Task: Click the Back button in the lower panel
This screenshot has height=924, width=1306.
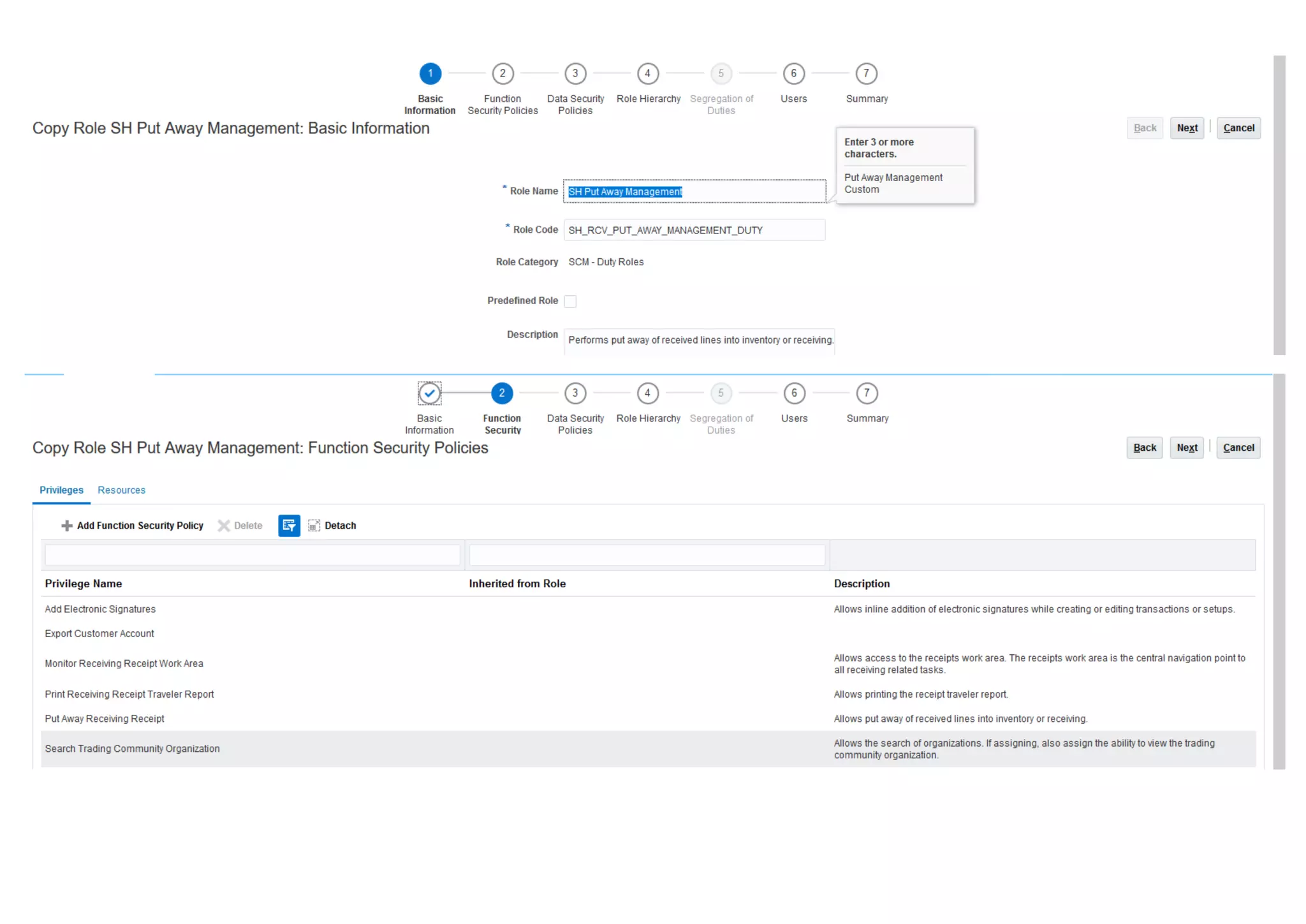Action: coord(1145,448)
